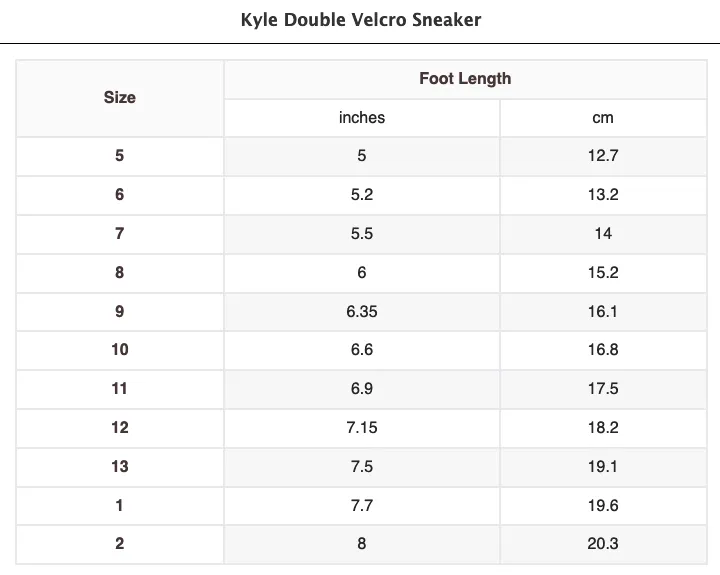Click the 17.5 cm value

point(603,389)
